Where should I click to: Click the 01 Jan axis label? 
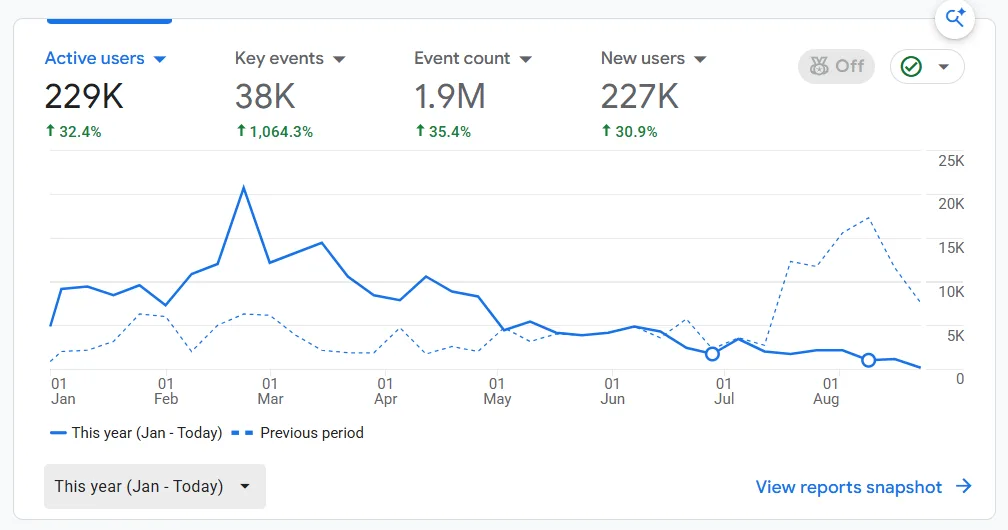tap(63, 391)
